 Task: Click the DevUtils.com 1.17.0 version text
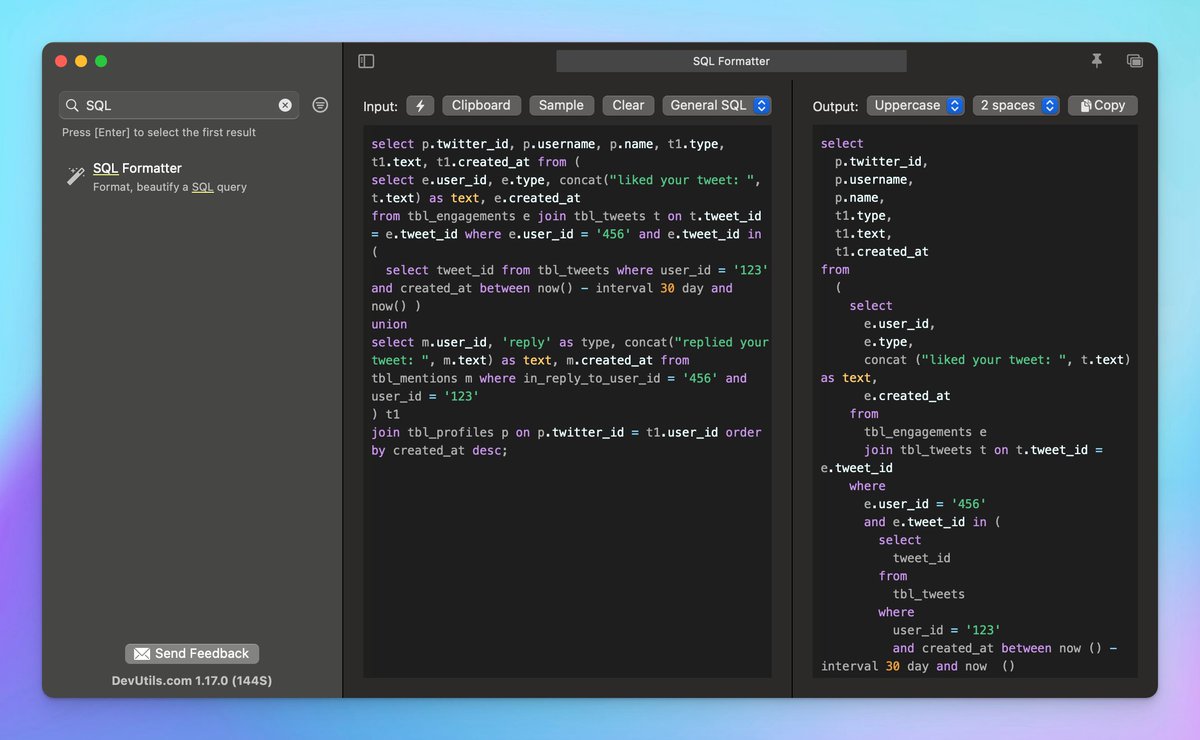coord(192,681)
